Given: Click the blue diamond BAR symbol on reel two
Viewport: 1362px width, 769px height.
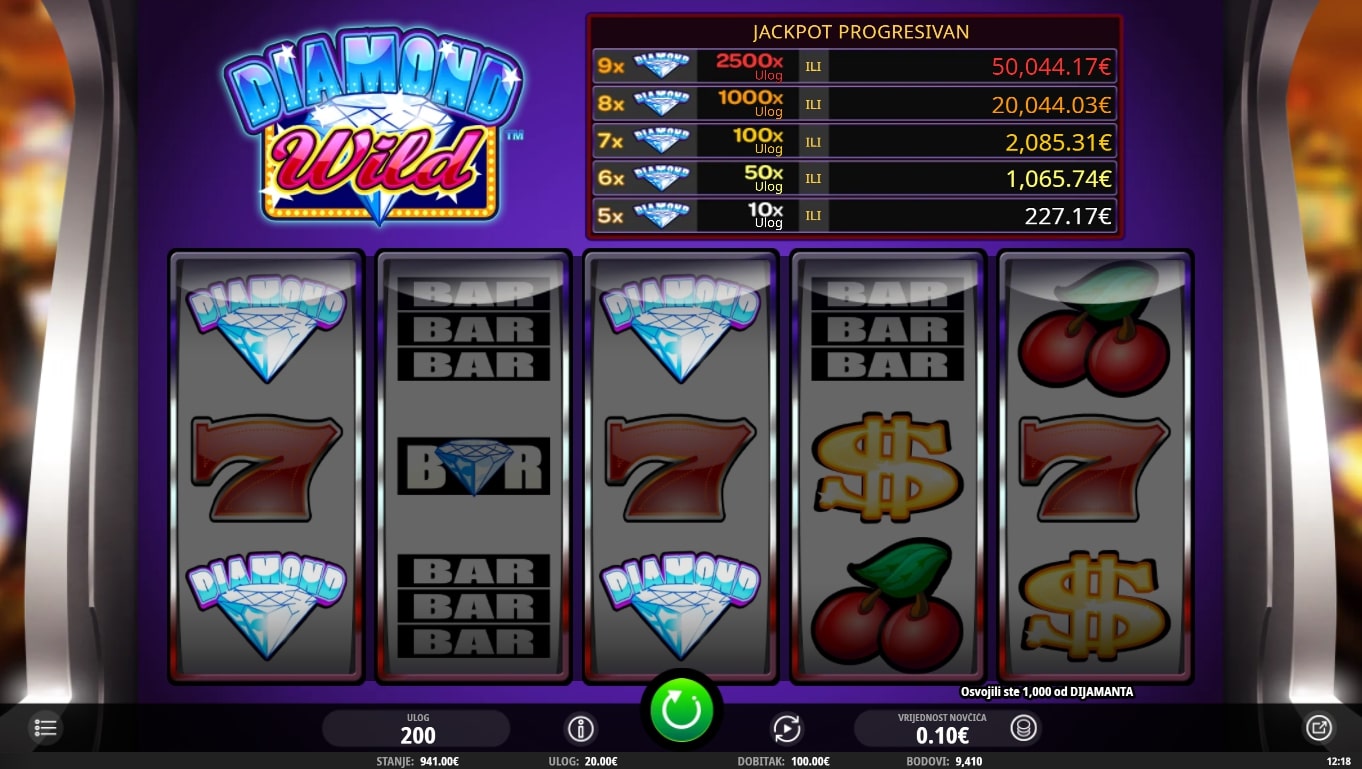Looking at the screenshot, I should tap(474, 466).
